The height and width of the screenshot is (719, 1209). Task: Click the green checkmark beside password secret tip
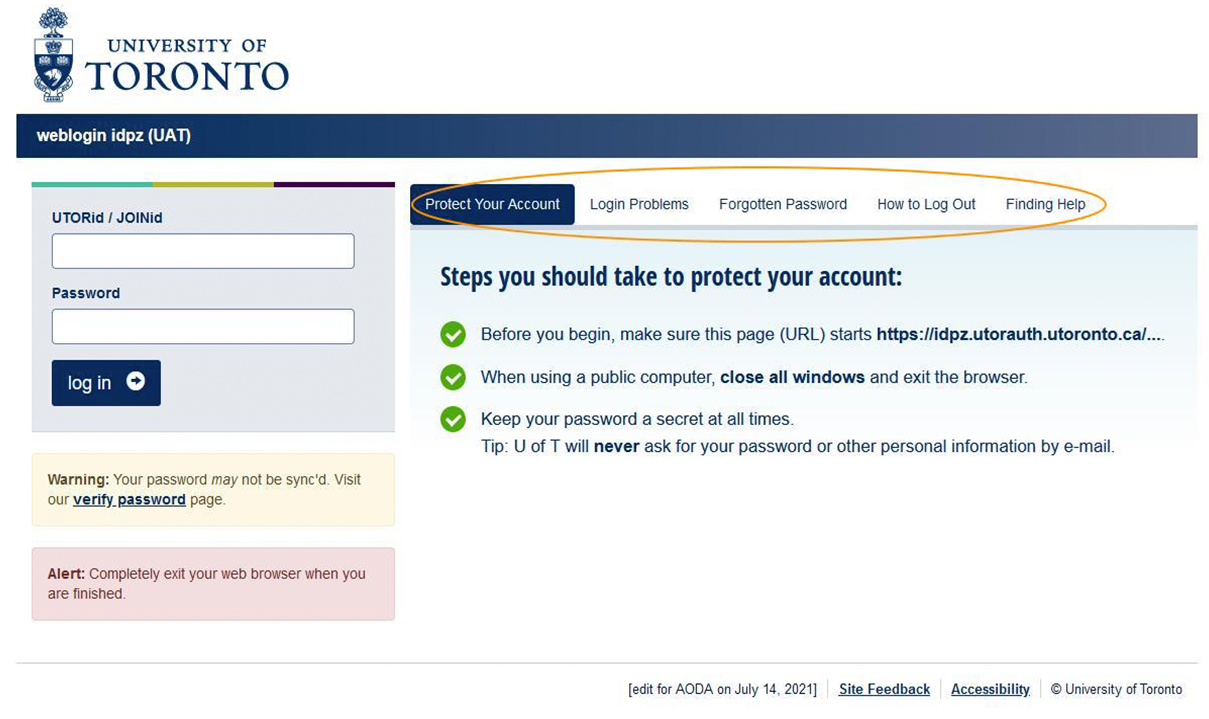[x=453, y=419]
